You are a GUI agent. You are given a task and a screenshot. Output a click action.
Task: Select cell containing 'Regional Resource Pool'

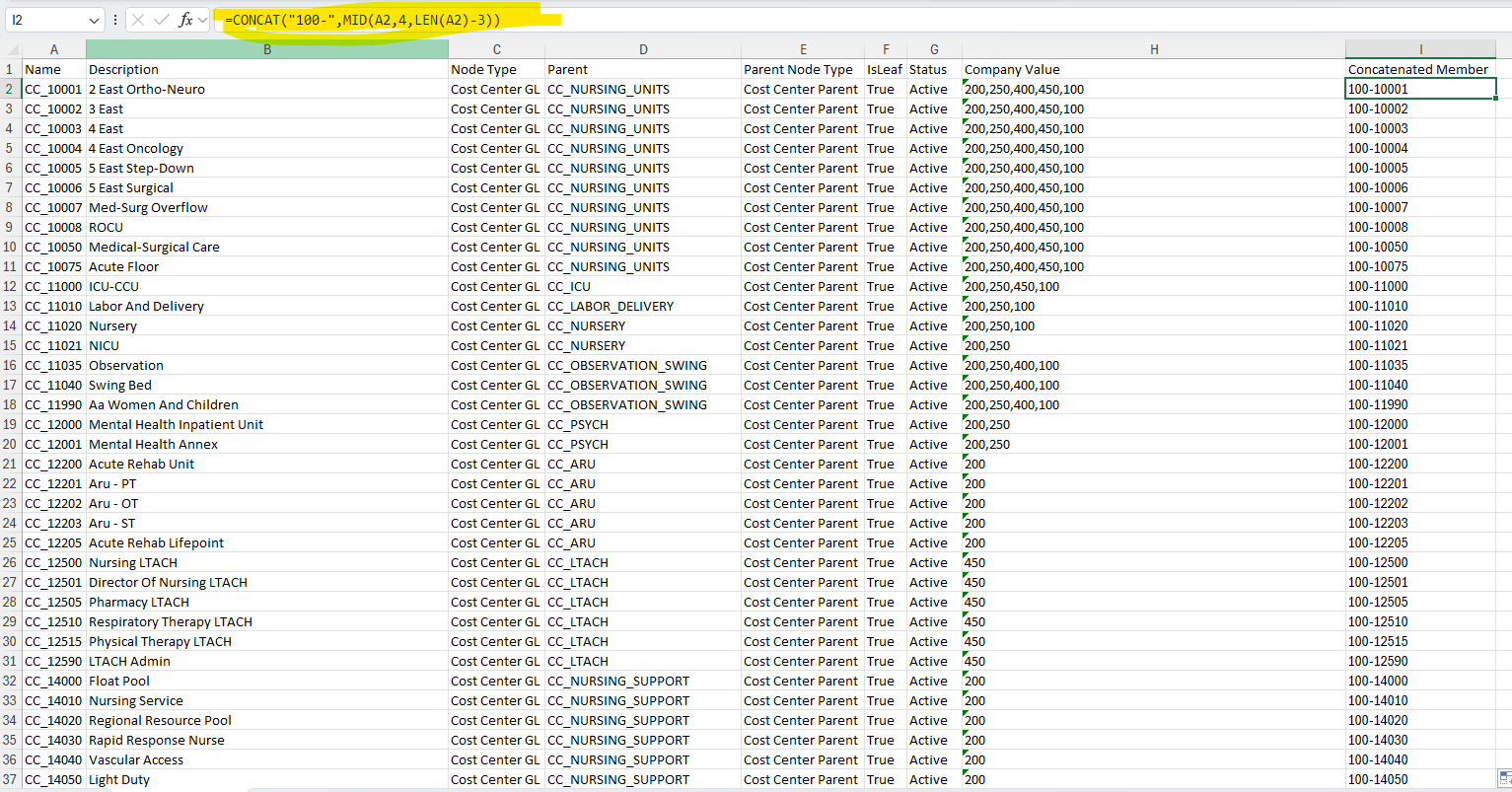pyautogui.click(x=266, y=720)
